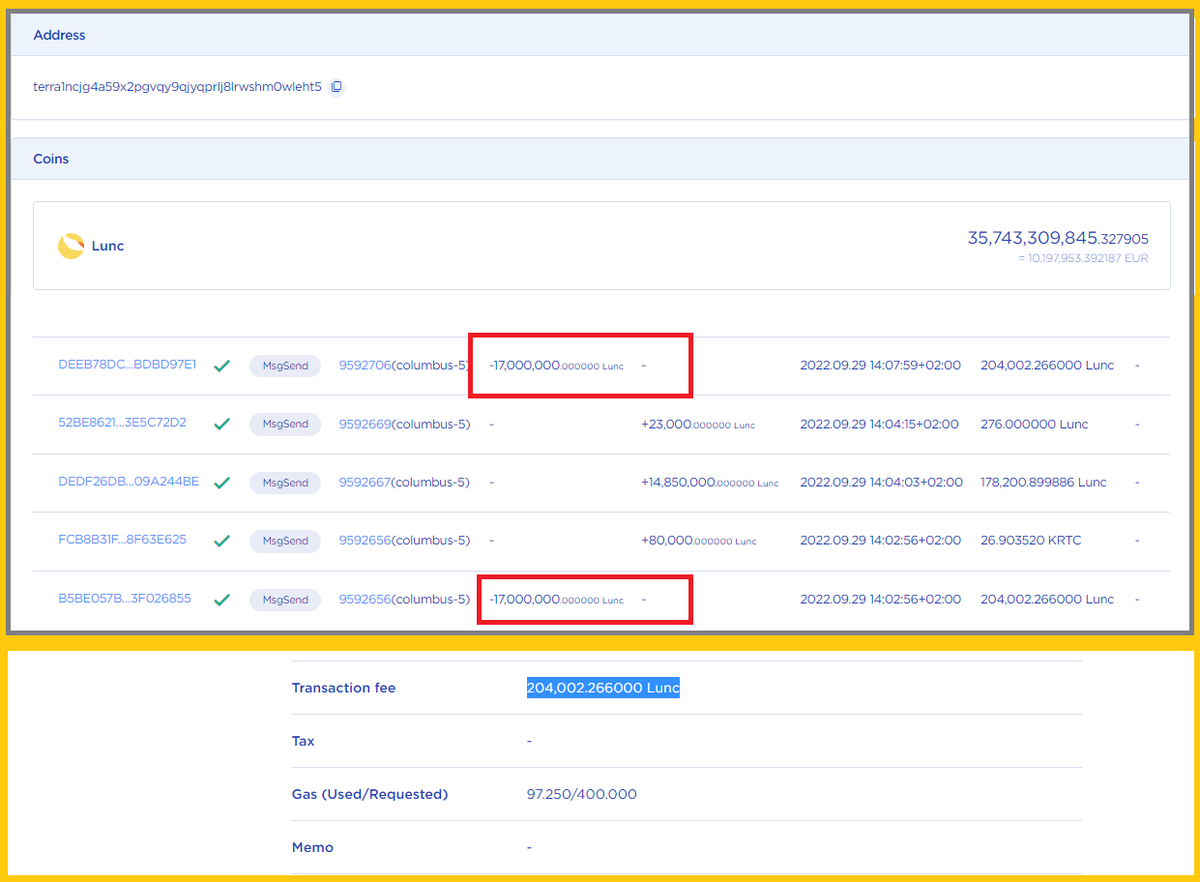Open transaction hash B5BE057B...3F026855
The height and width of the screenshot is (882, 1200).
[124, 599]
